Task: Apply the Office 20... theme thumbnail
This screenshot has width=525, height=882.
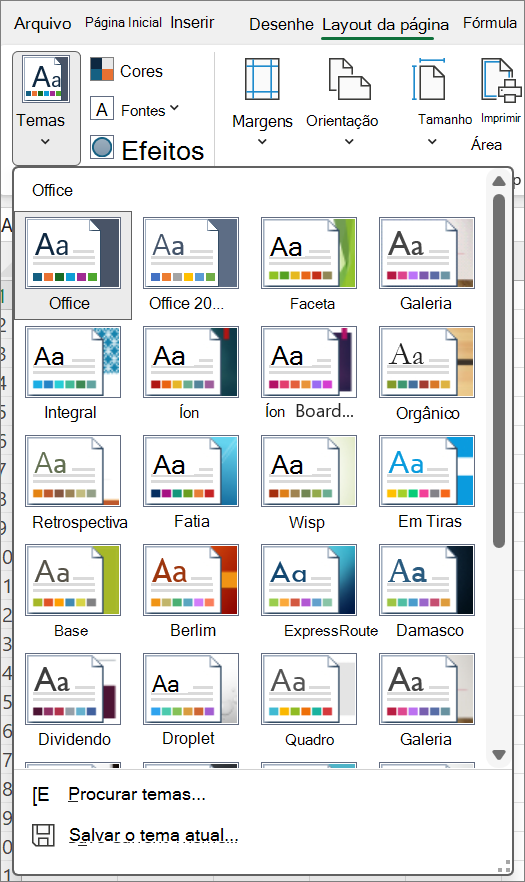Action: point(191,253)
